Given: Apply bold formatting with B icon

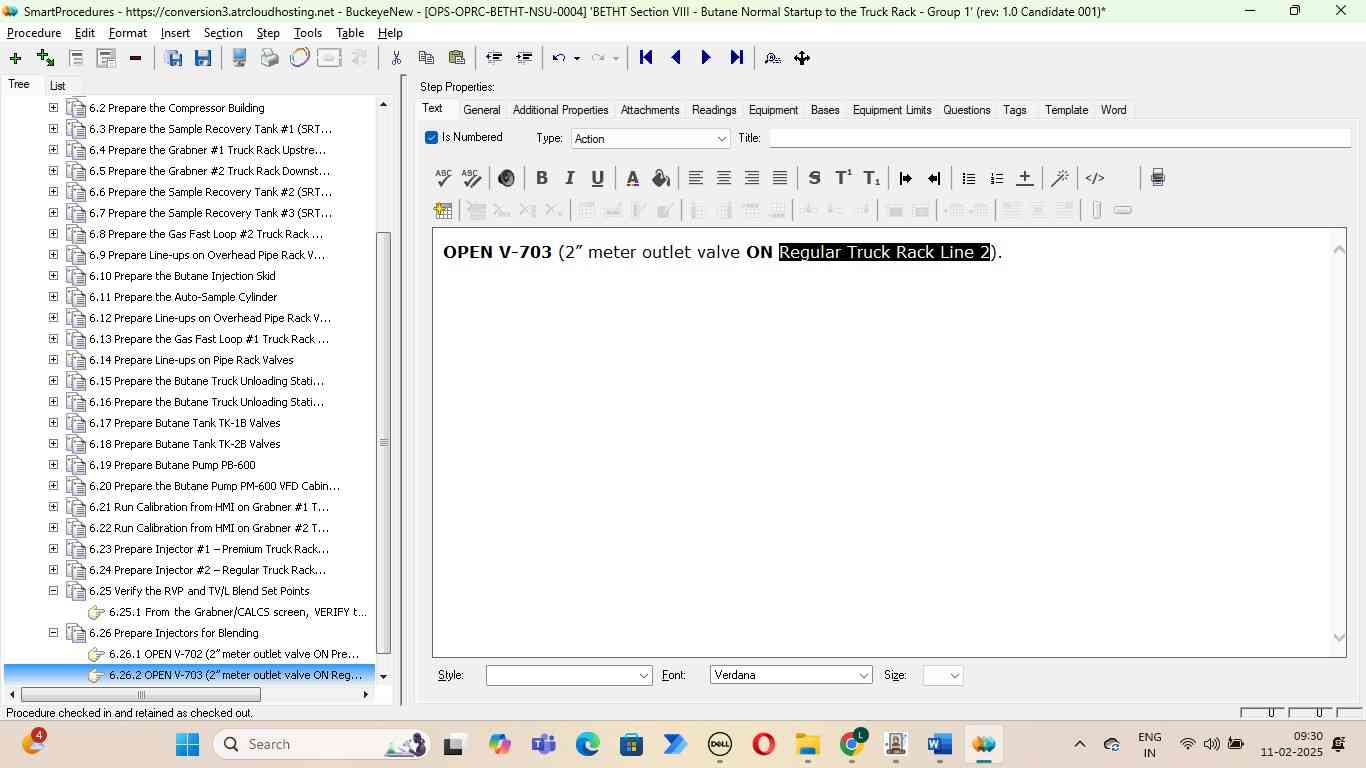Looking at the screenshot, I should pyautogui.click(x=542, y=178).
